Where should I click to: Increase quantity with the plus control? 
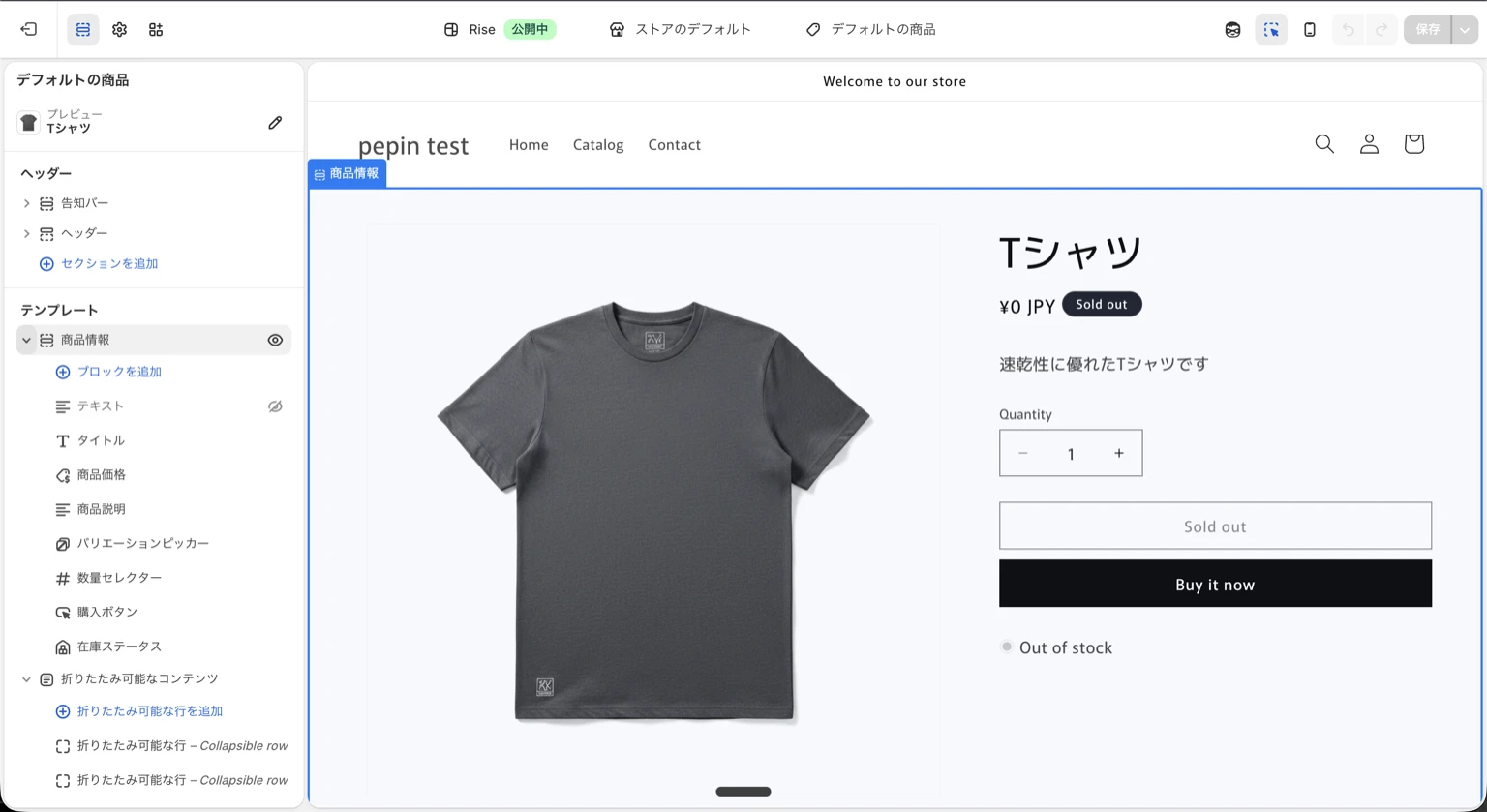1119,452
